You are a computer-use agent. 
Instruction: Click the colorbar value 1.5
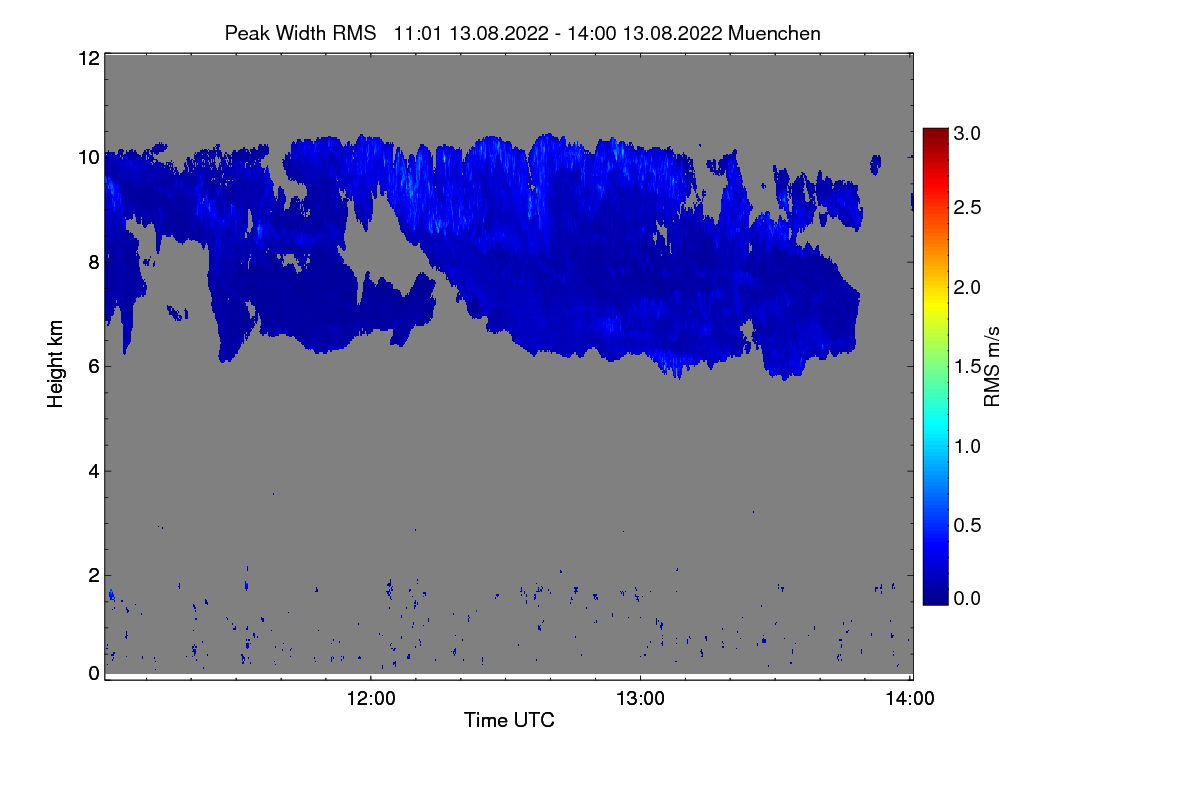pyautogui.click(x=965, y=367)
